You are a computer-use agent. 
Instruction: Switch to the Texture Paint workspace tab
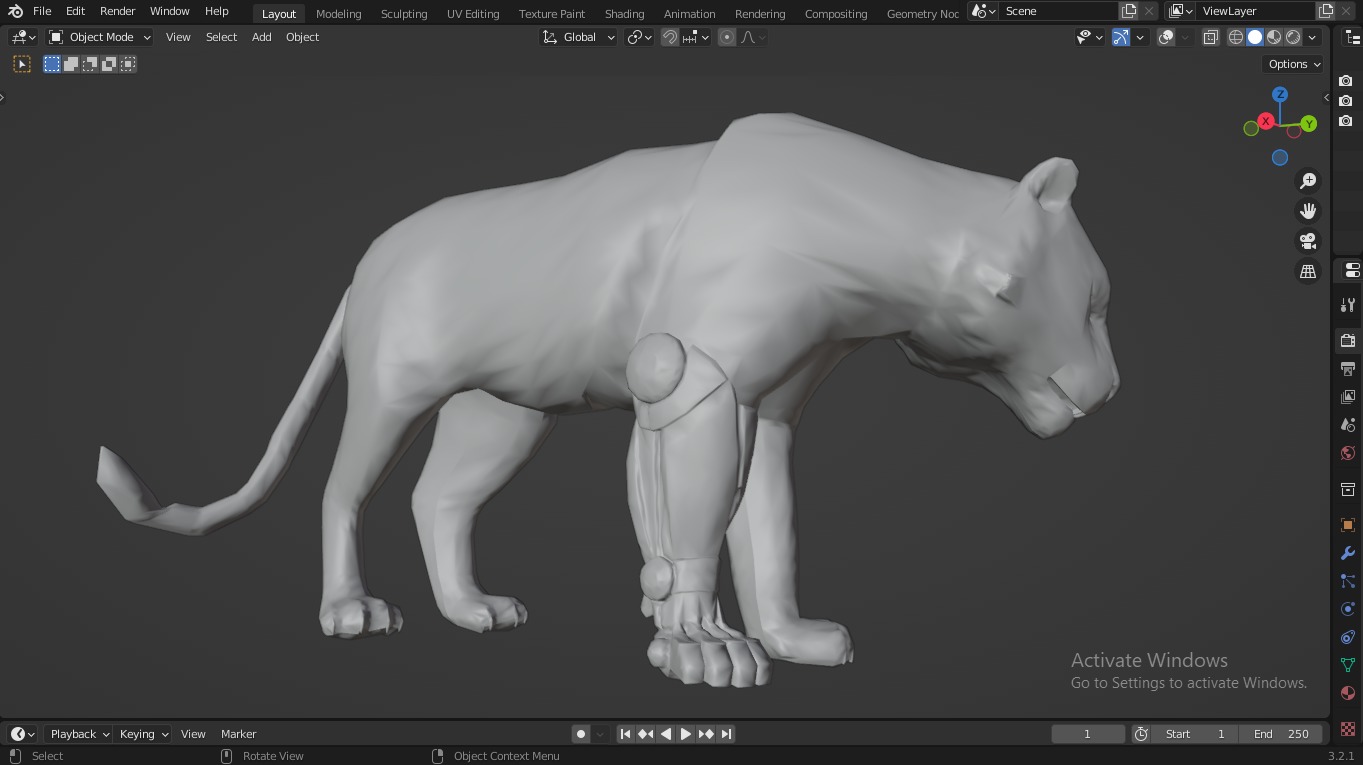click(x=552, y=13)
